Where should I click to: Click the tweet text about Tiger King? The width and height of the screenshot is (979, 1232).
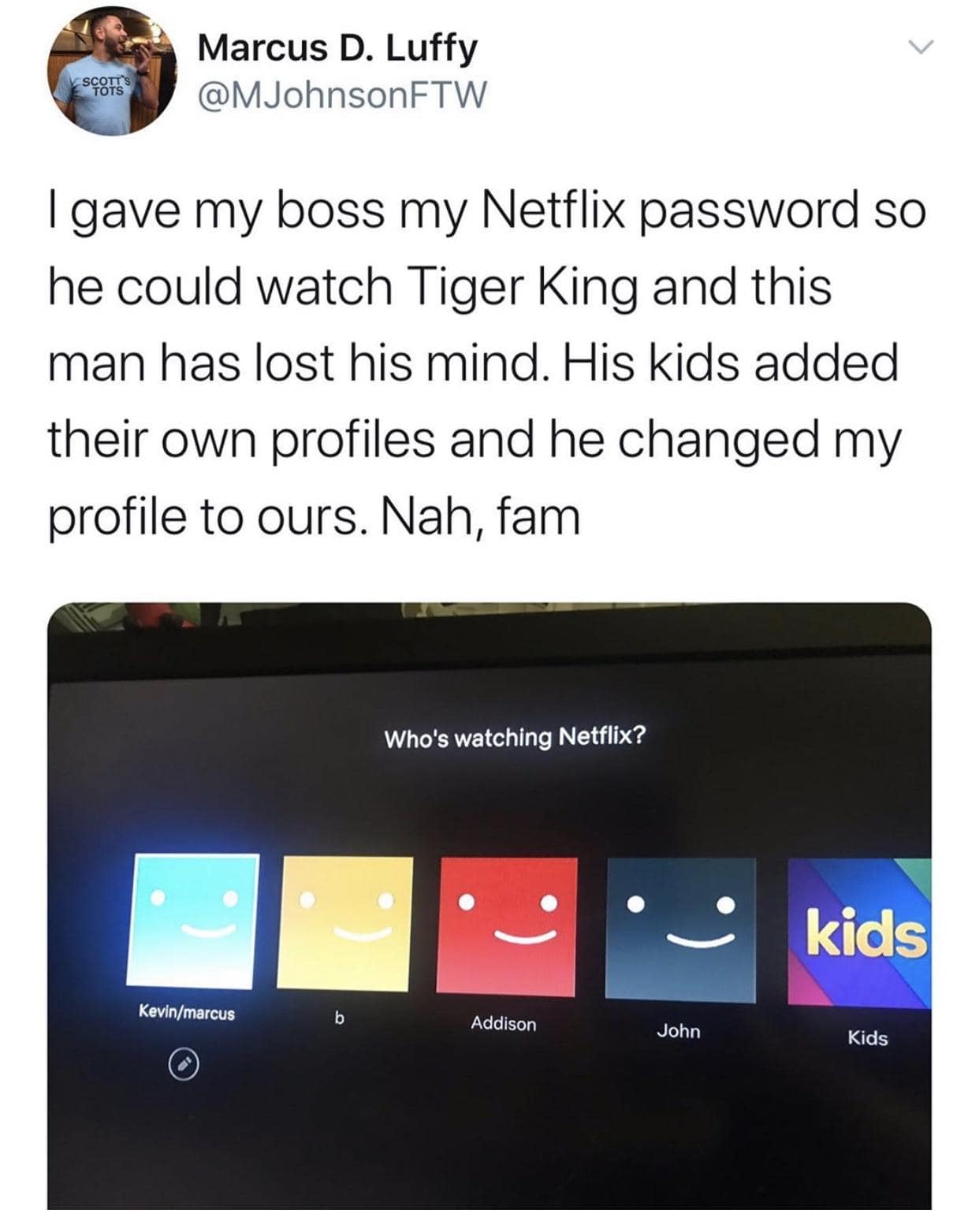(487, 364)
